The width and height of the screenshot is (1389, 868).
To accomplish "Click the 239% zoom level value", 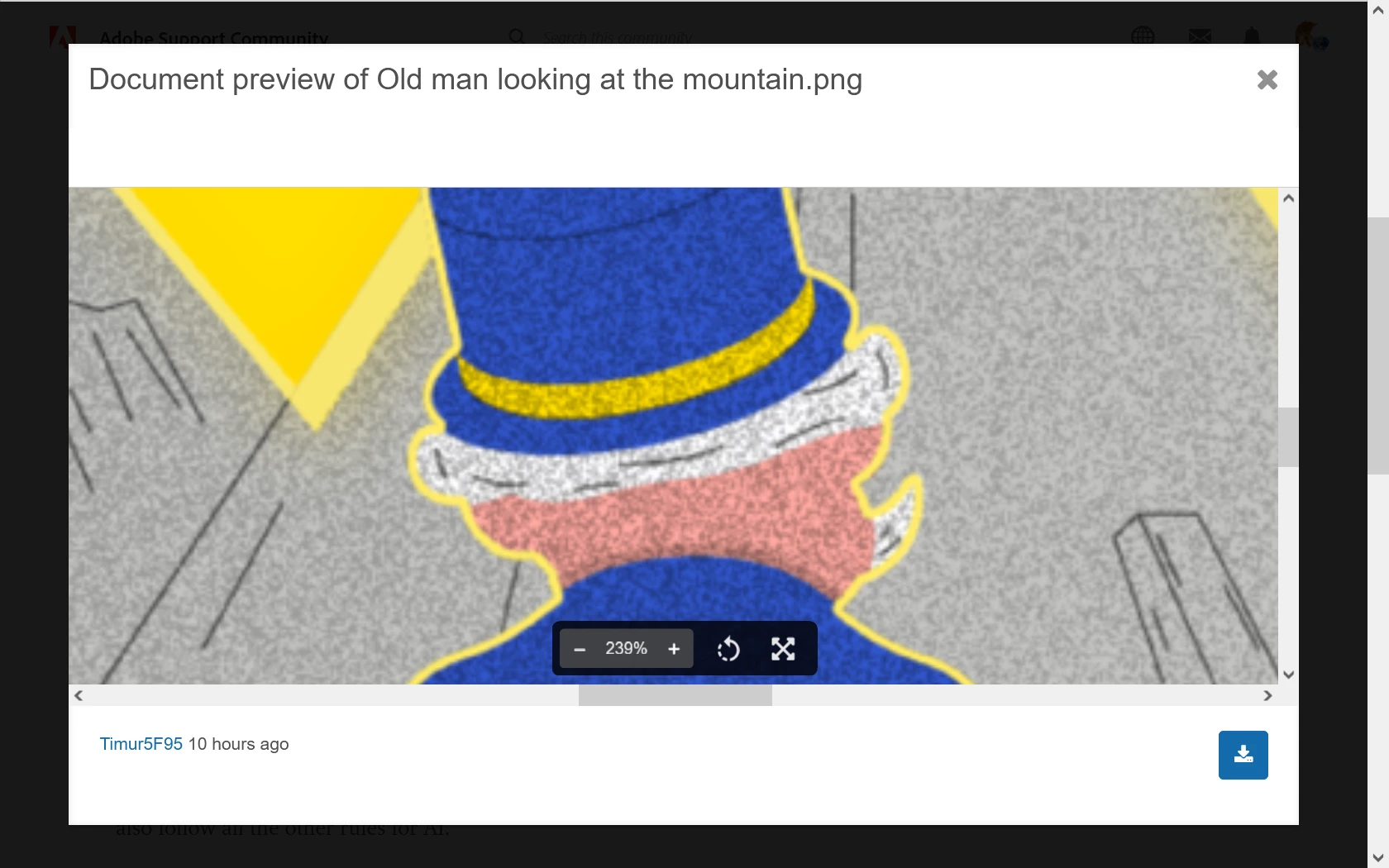I will click(x=626, y=649).
